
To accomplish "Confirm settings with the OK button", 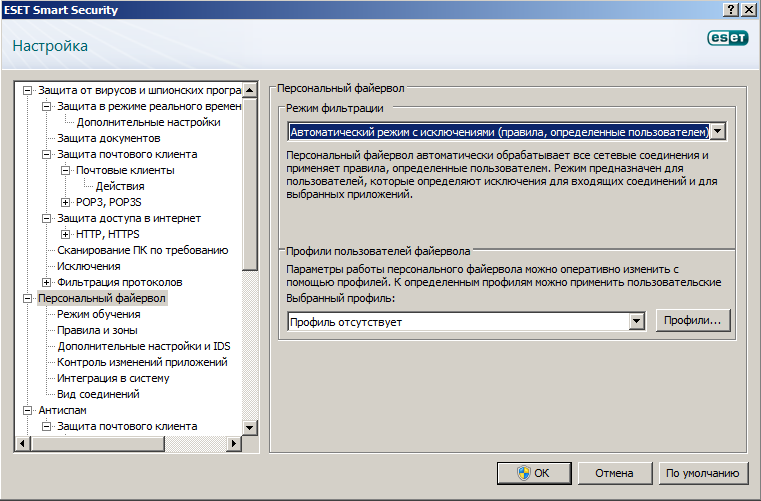I will pyautogui.click(x=534, y=473).
